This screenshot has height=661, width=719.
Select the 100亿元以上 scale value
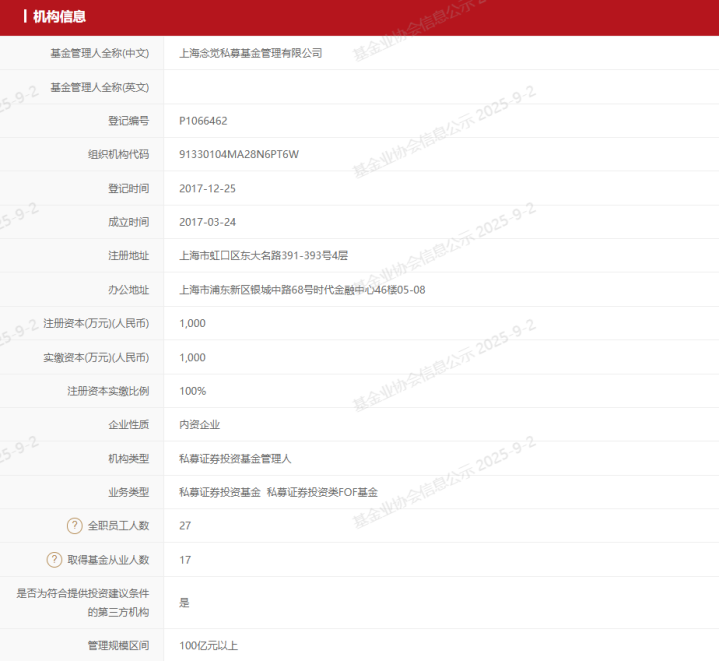coord(208,645)
